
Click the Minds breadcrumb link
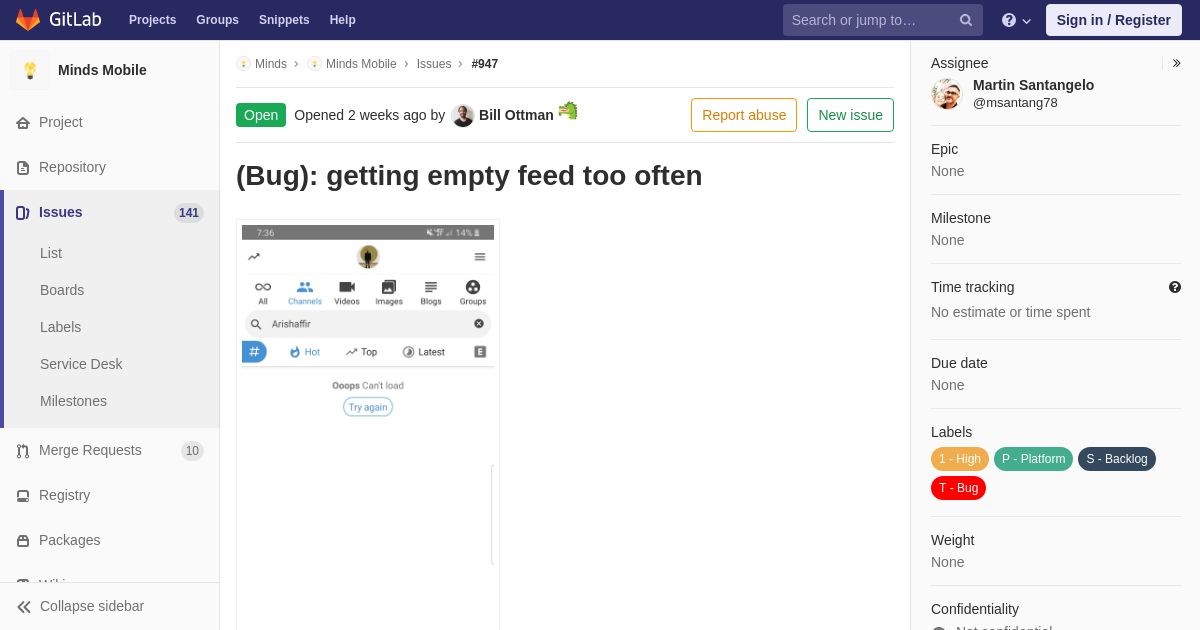coord(271,64)
